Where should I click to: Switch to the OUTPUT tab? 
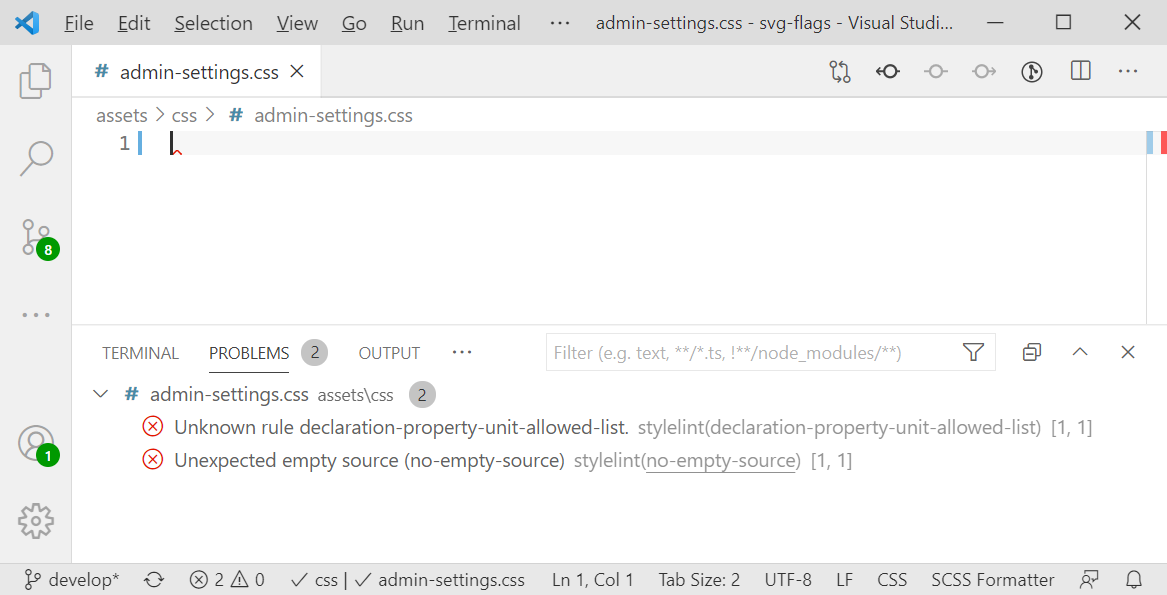point(388,352)
